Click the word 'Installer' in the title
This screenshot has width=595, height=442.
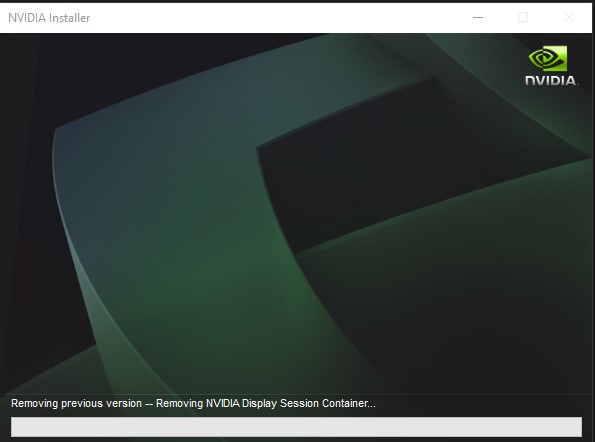[x=70, y=18]
